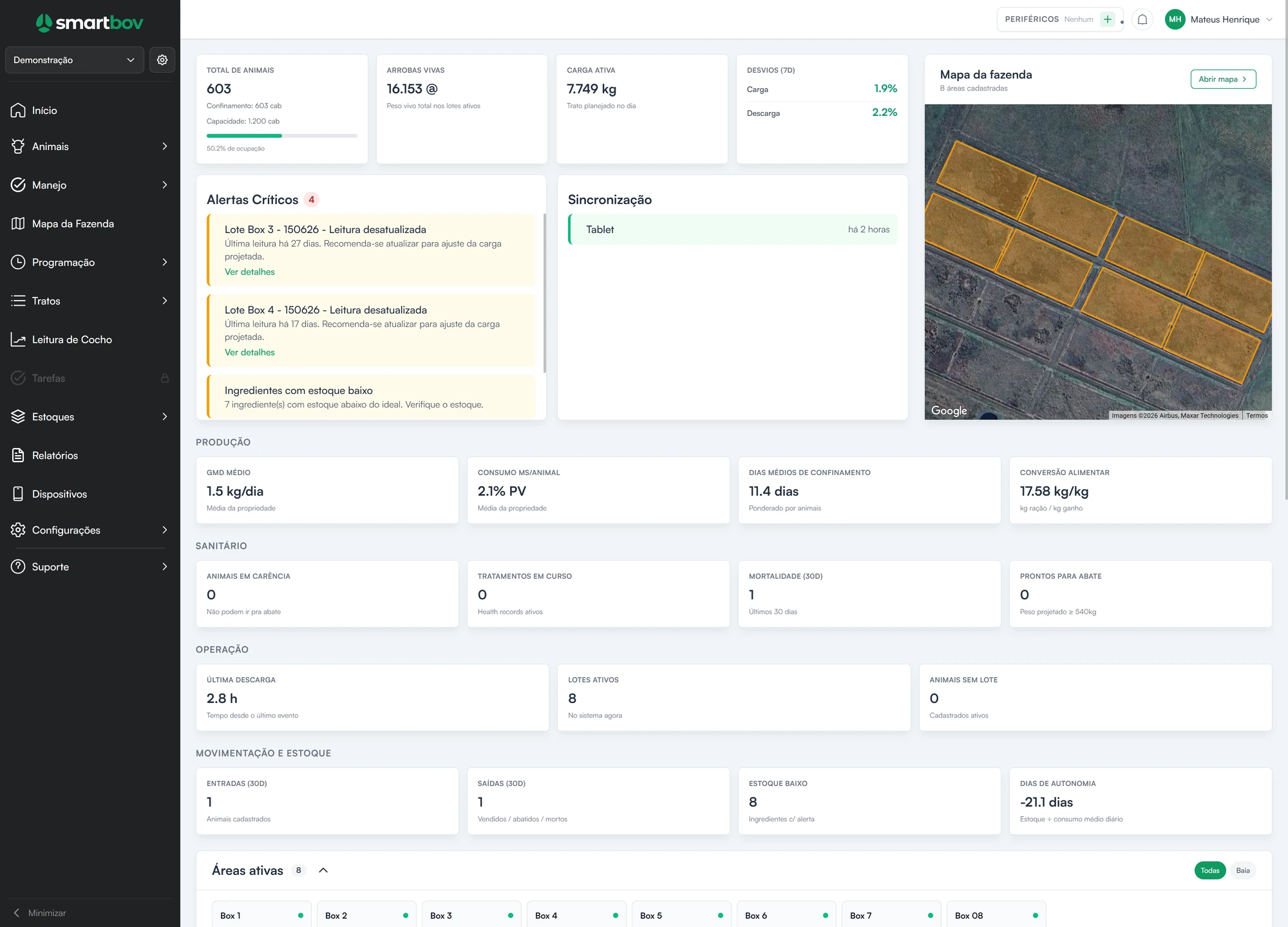Screen dimensions: 1288x927
Task: Select the Baia filter pill
Action: (1243, 870)
